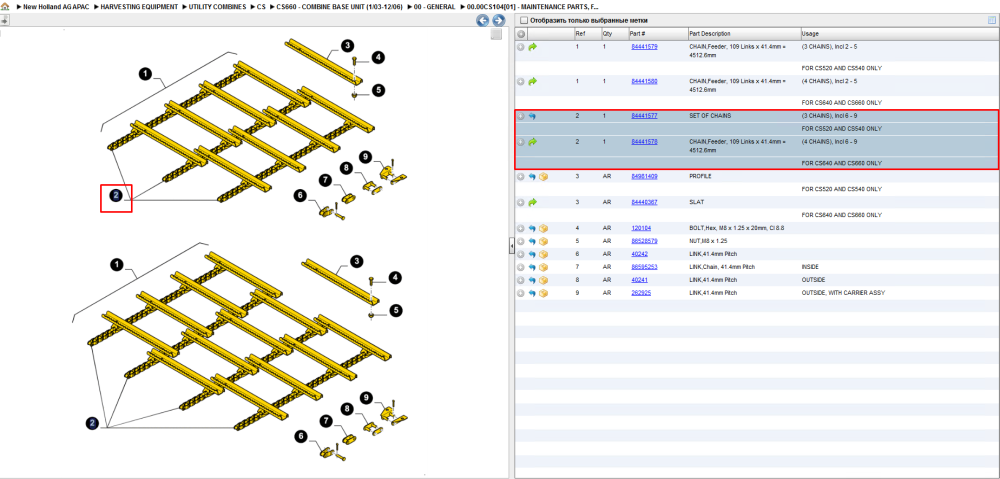Click the plus icon for part 282925
The width and height of the screenshot is (1000, 479).
tap(521, 293)
